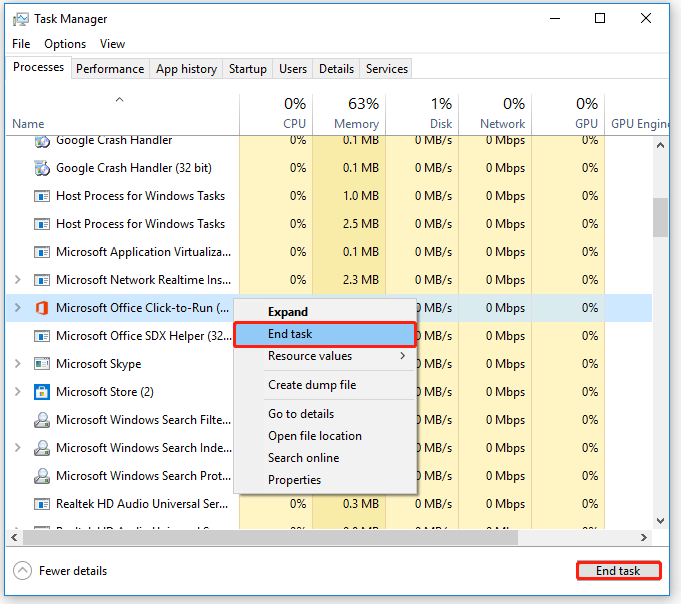Expand the Microsoft Store (2) process group

pos(17,392)
